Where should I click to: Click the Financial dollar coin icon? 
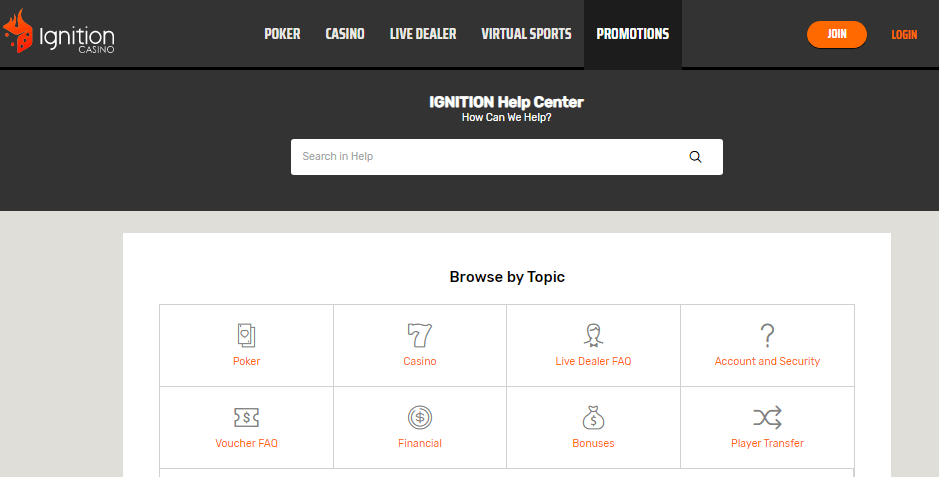click(x=420, y=417)
